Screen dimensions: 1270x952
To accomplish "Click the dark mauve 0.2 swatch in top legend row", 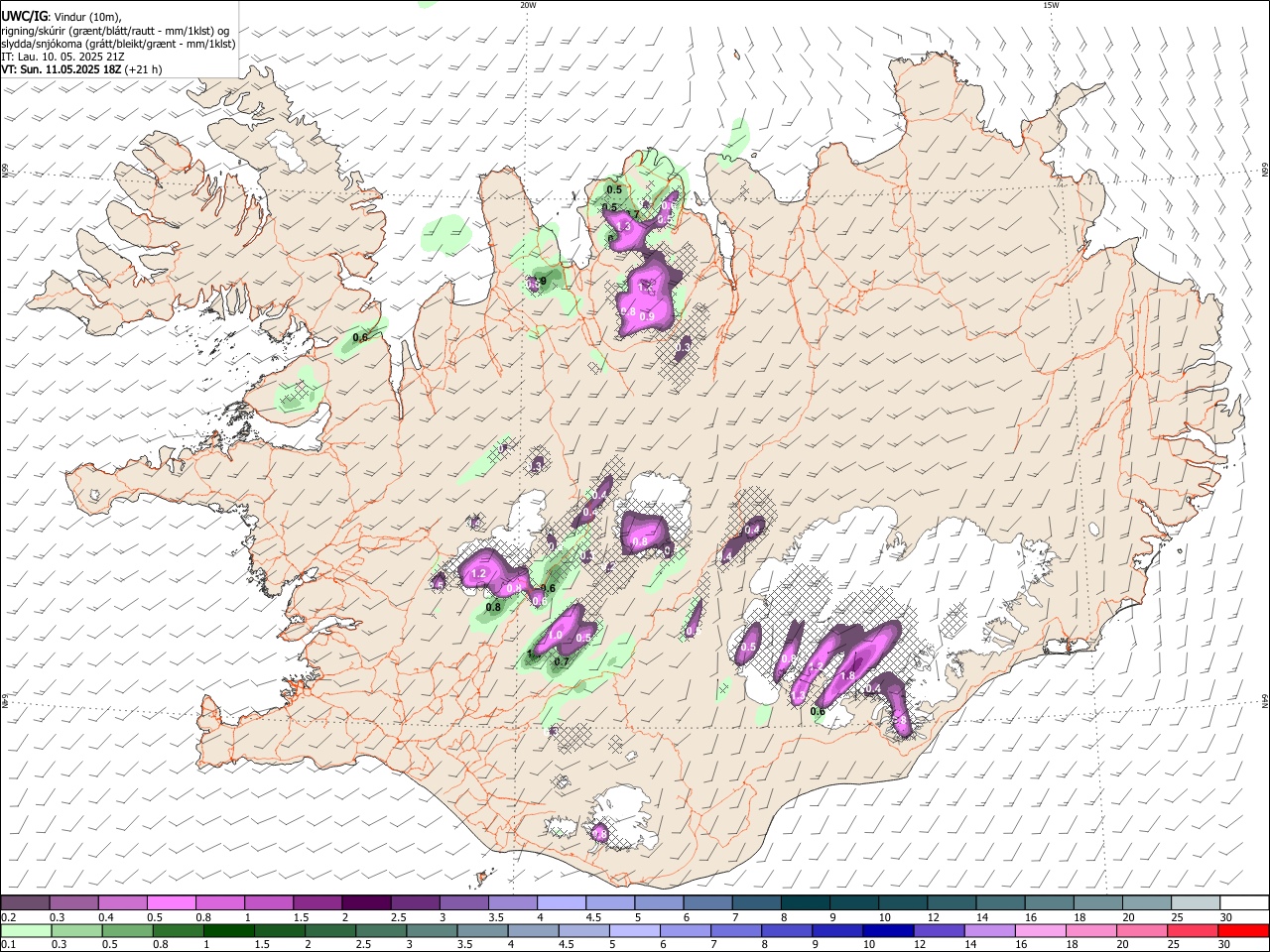I will 25,903.
